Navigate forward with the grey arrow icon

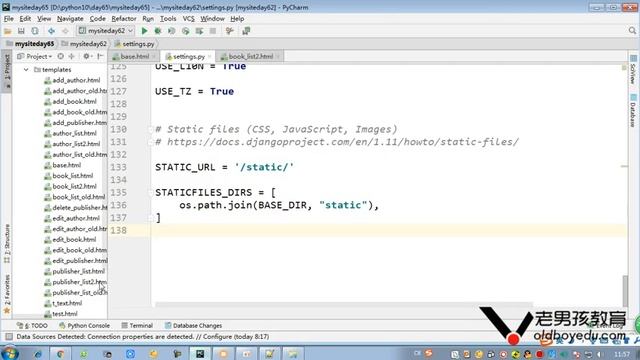coord(65,31)
